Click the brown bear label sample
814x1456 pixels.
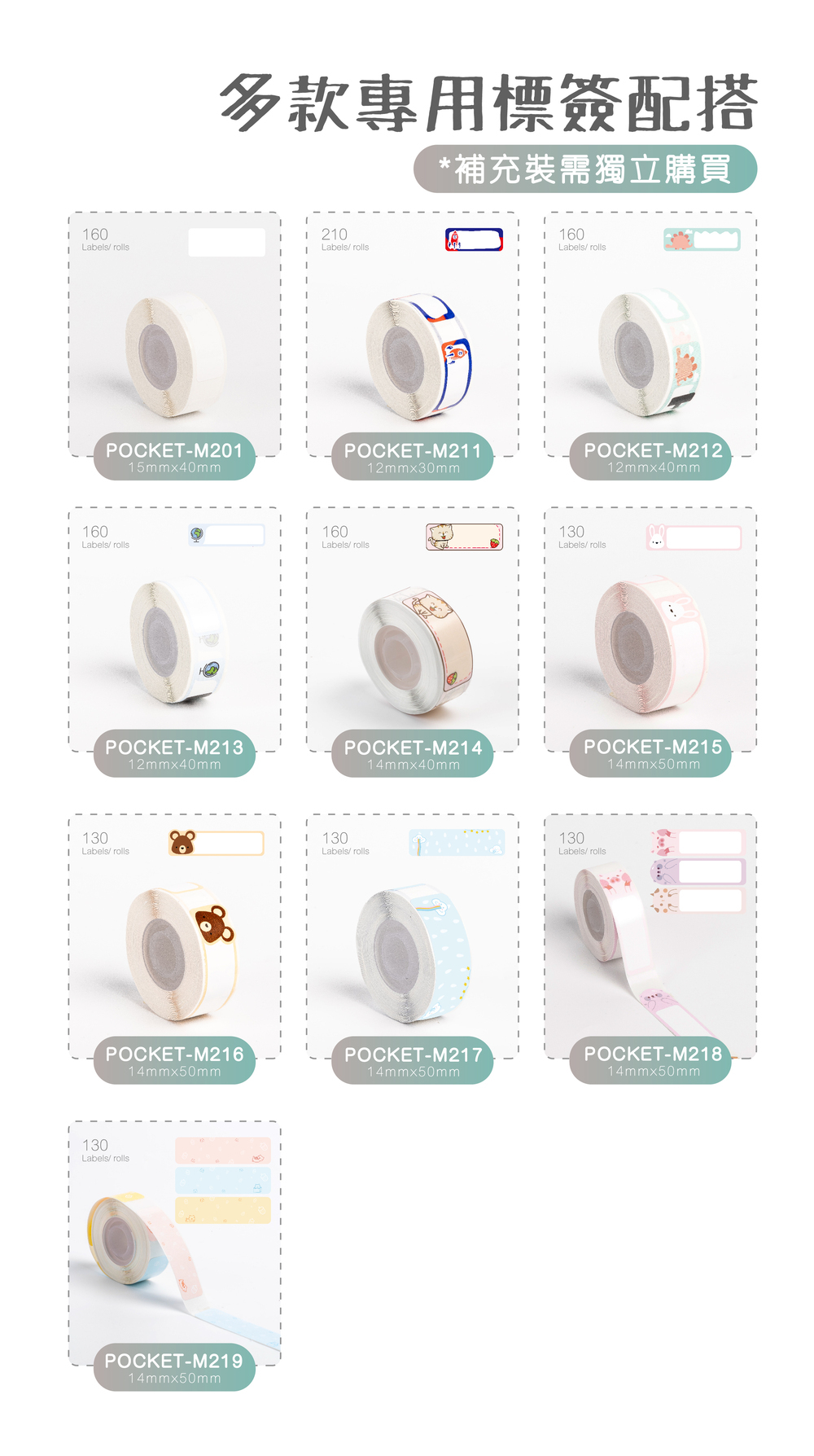pos(217,843)
